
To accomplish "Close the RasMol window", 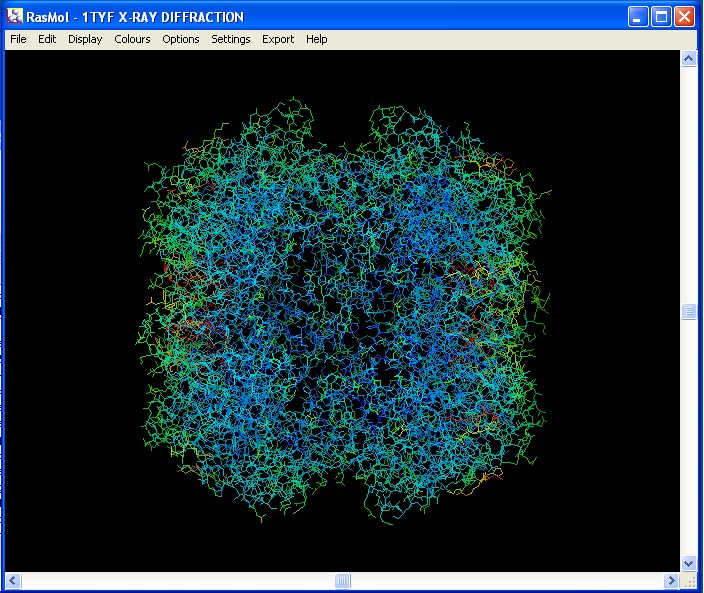I will (x=685, y=17).
